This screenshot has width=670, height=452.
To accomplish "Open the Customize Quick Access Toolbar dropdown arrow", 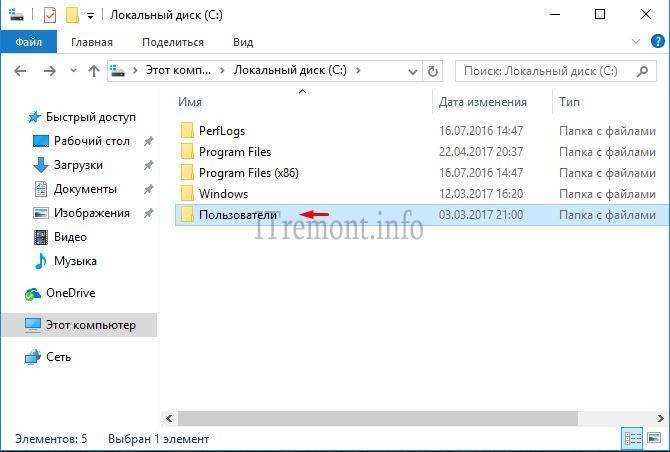I will (91, 16).
